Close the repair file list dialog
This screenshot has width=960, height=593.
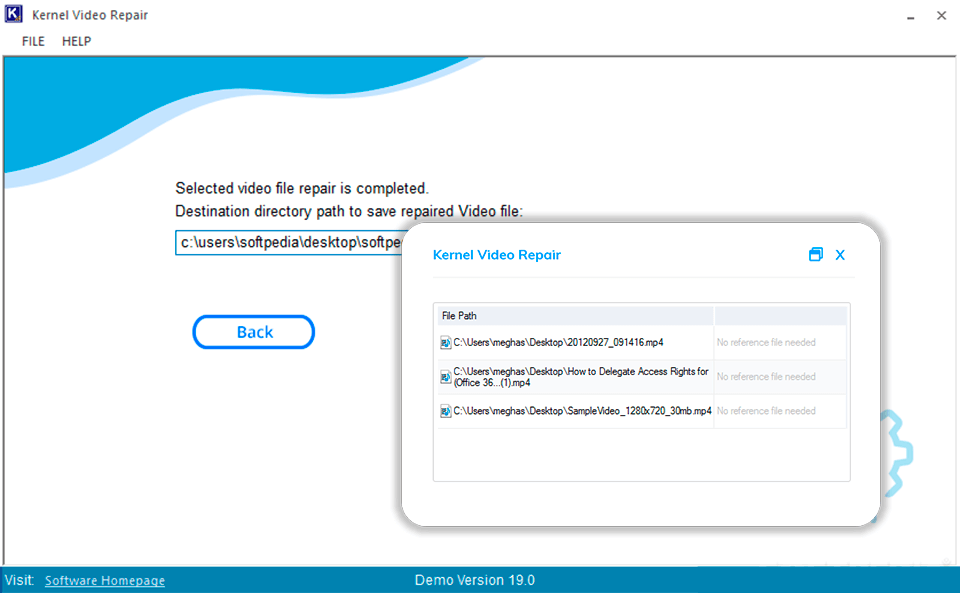click(x=840, y=254)
